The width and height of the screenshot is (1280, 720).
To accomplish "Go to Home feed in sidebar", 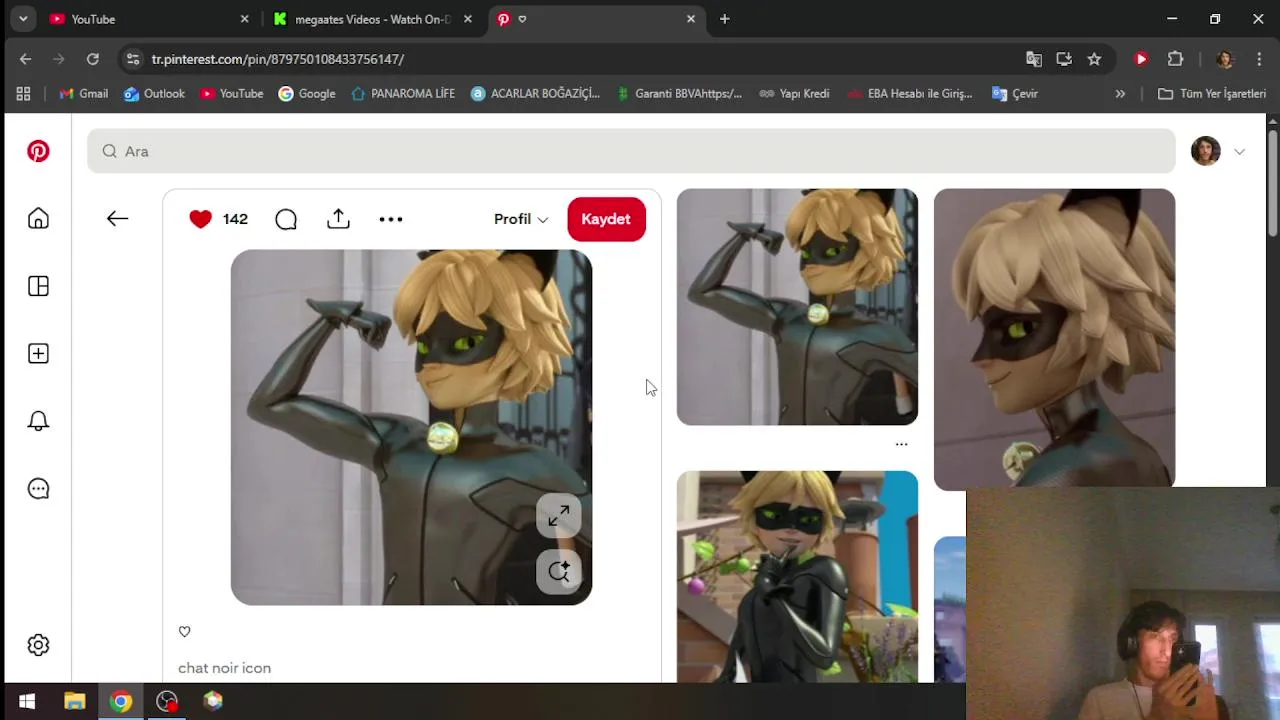I will tap(38, 219).
